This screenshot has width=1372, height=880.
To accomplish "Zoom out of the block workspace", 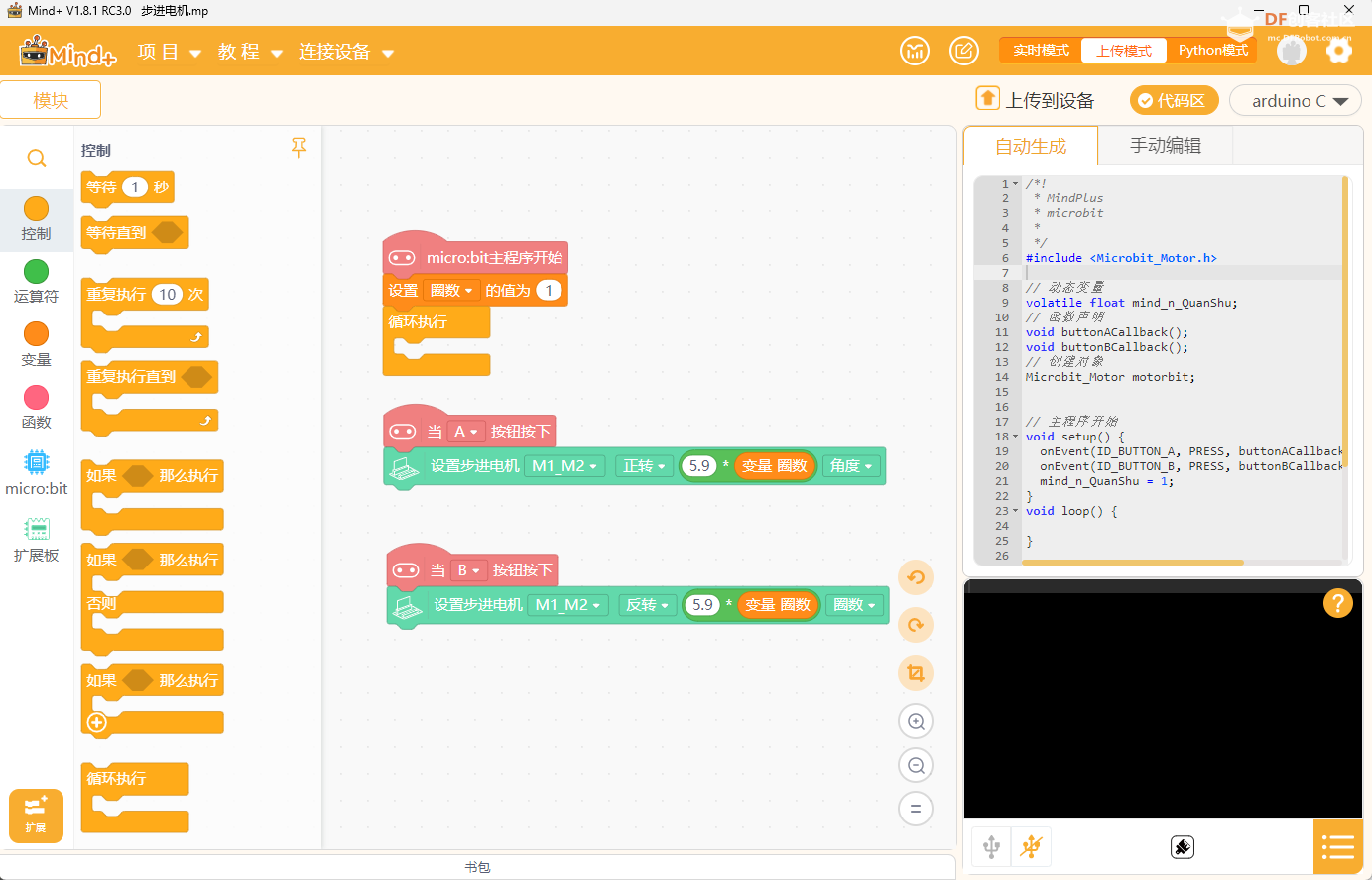I will coord(915,765).
